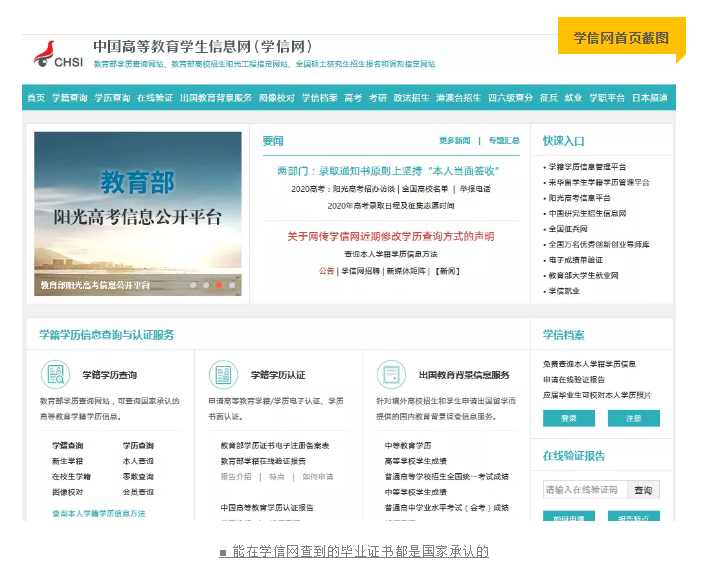Select the fourth carousel dot
Screen dimensions: 706x577
click(232, 285)
